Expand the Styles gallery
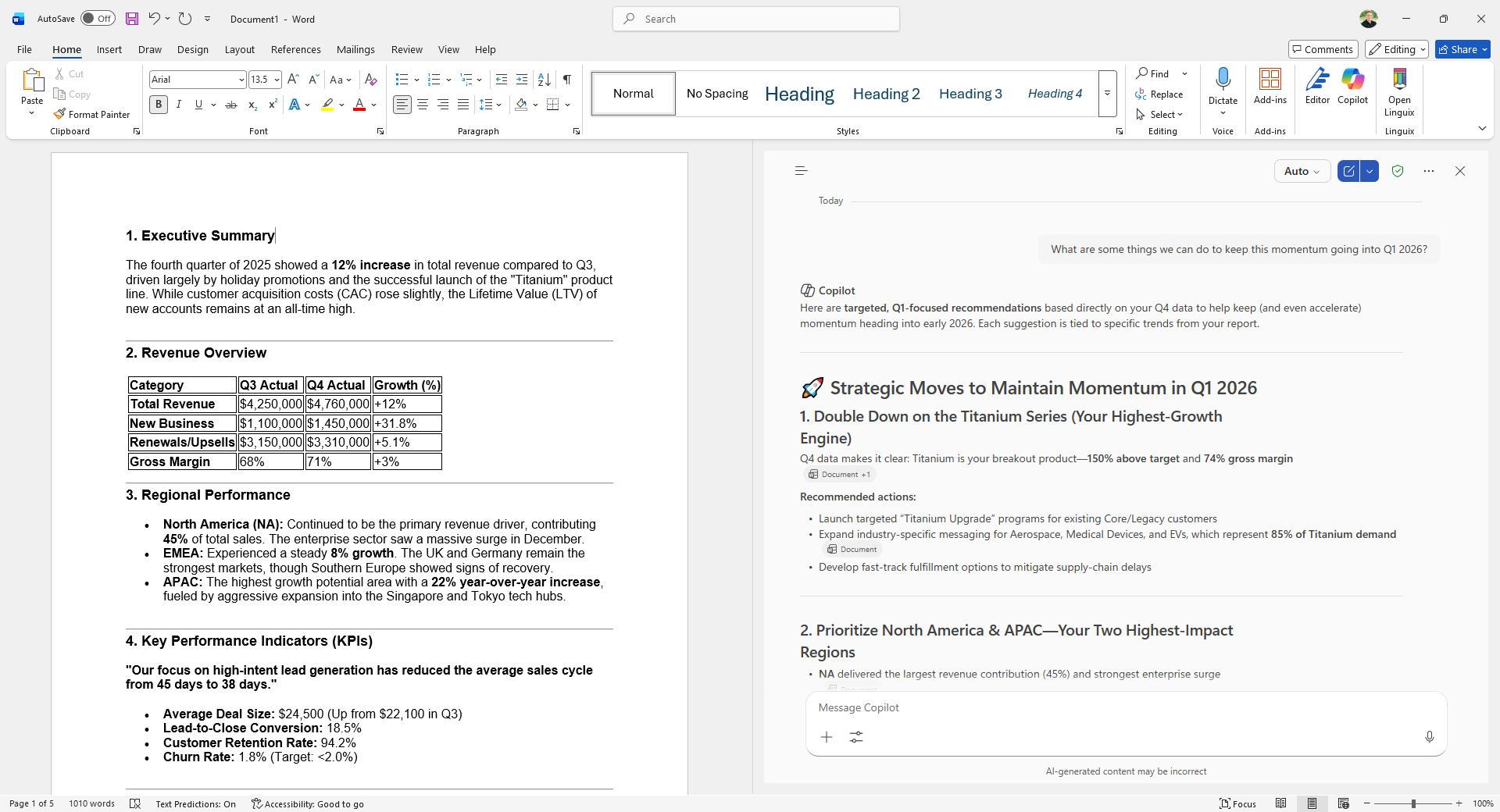 [x=1107, y=93]
